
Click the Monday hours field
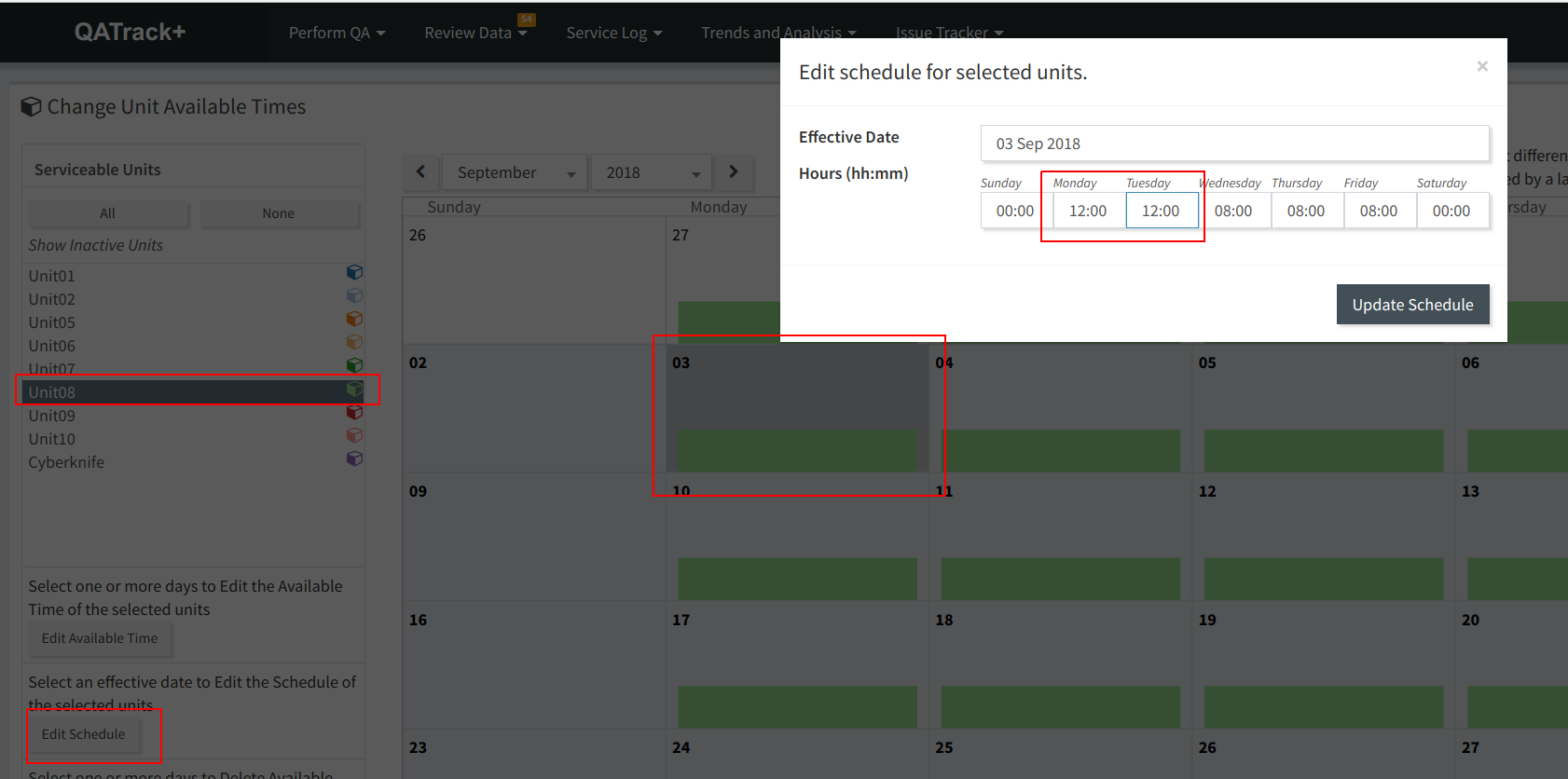[1089, 211]
